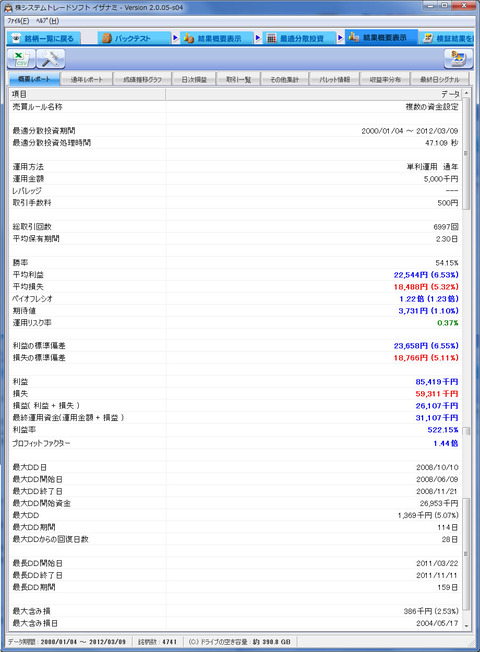The height and width of the screenshot is (652, 480).
Task: Select the 26,953千円 DD start capital
Action: [x=439, y=503]
